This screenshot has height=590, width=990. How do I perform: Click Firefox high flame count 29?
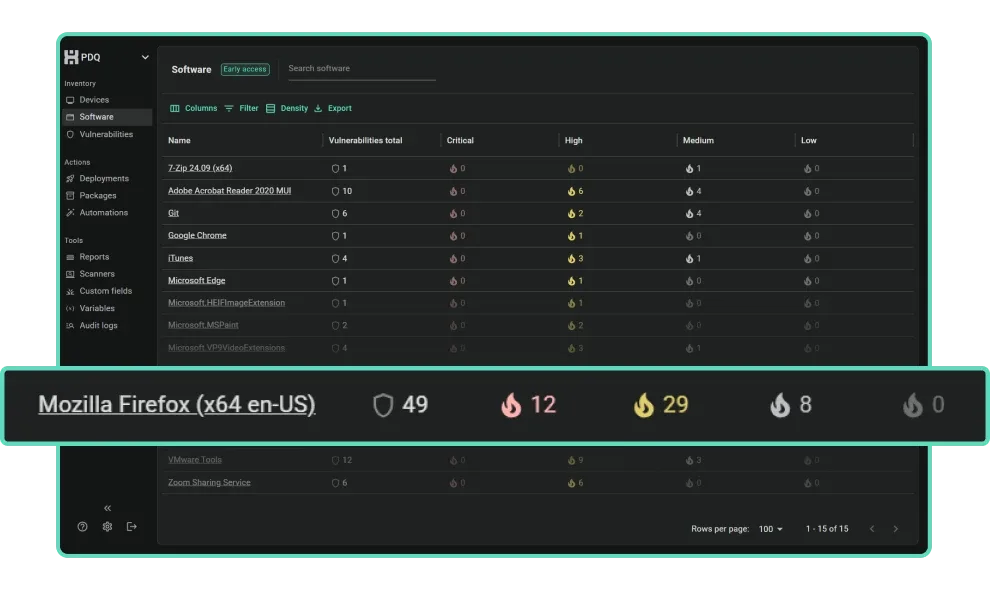pos(661,405)
